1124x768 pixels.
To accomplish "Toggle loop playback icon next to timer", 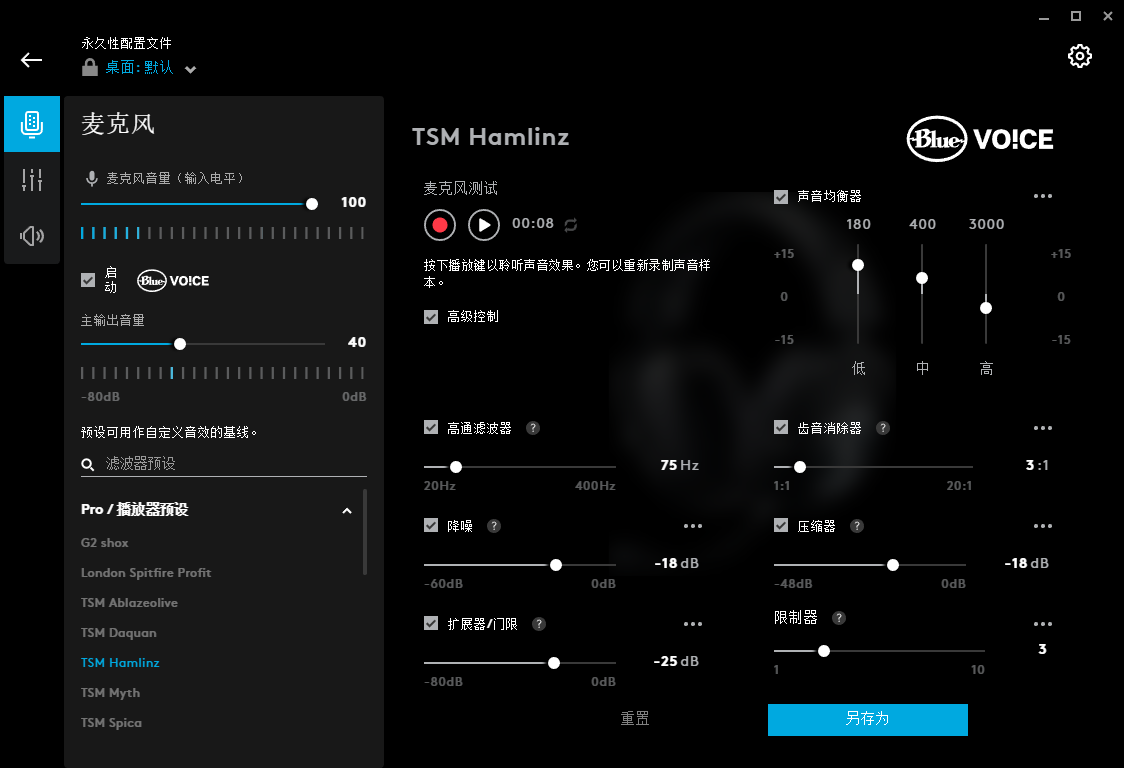I will coord(571,225).
